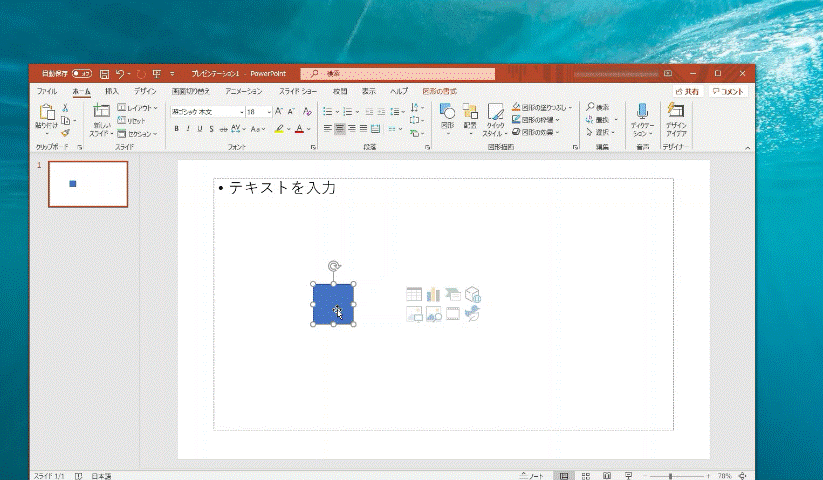Screen dimensions: 823x480
Task: Click the zoom slider in status bar
Action: [670, 476]
